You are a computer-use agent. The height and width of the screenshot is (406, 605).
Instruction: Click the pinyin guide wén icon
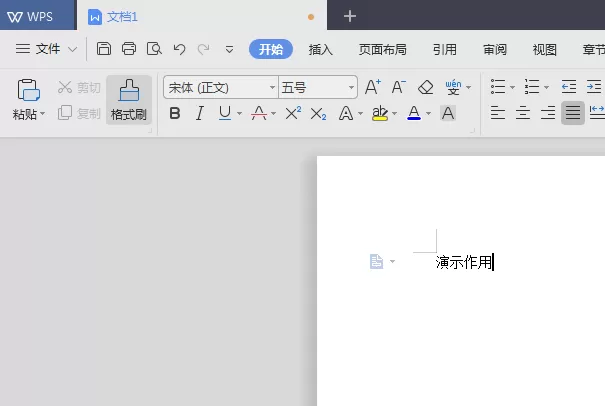tap(453, 87)
